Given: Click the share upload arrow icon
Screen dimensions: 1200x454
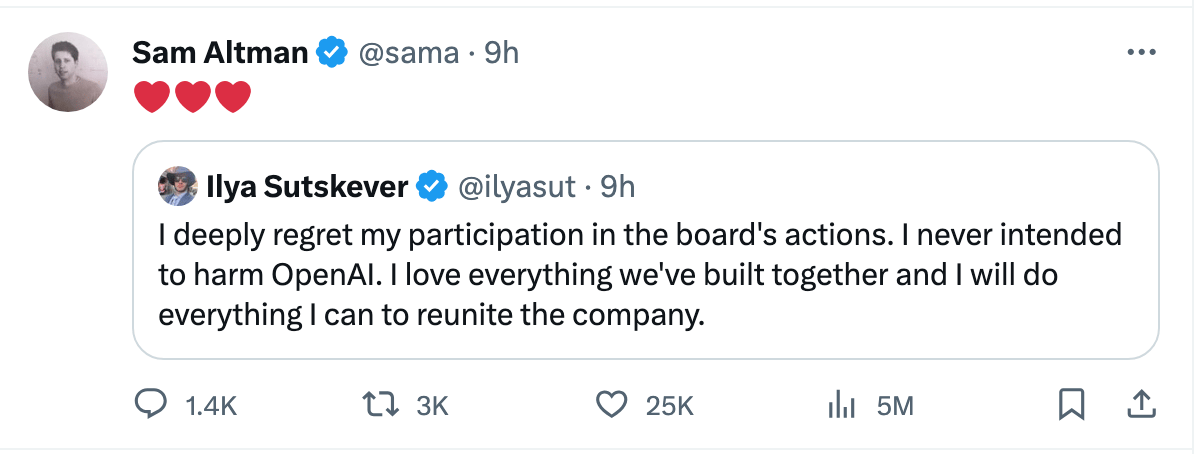Looking at the screenshot, I should pos(1141,404).
